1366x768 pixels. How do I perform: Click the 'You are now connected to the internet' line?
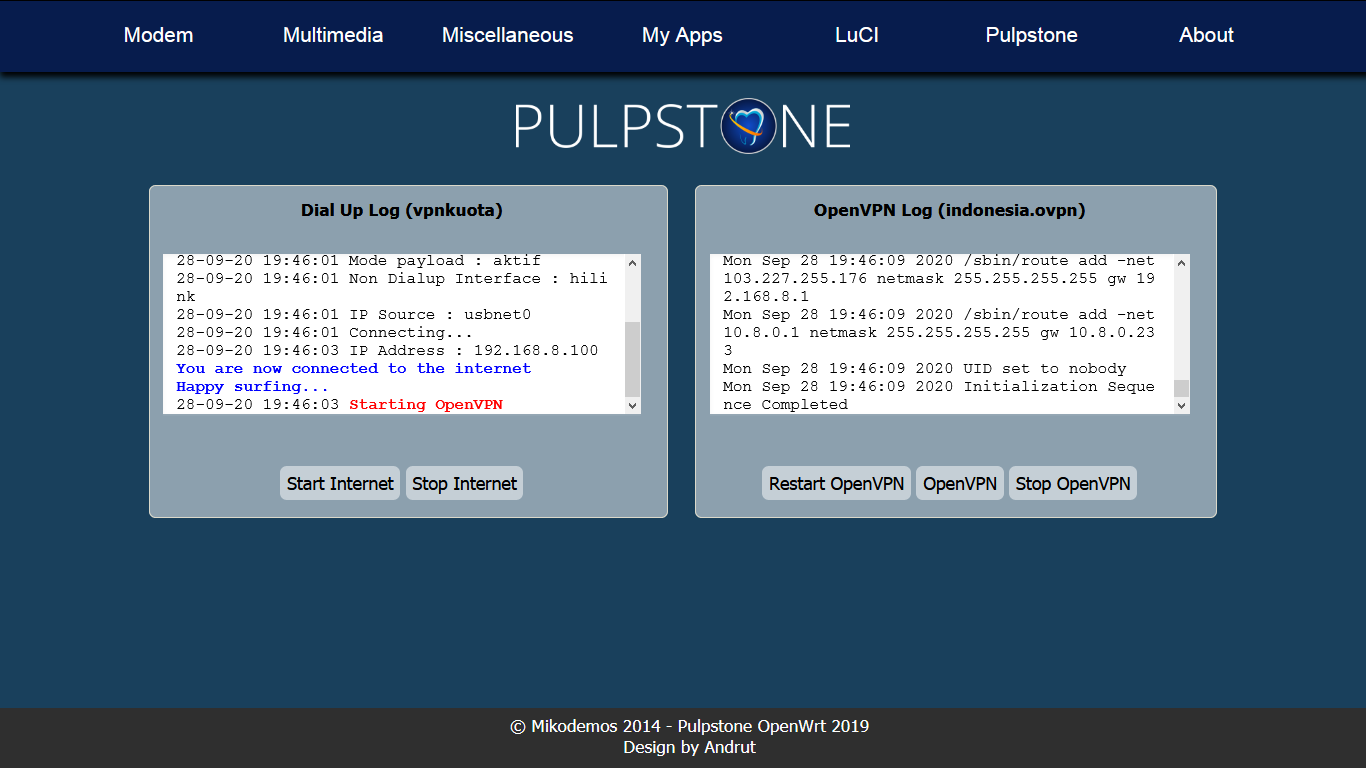click(354, 369)
